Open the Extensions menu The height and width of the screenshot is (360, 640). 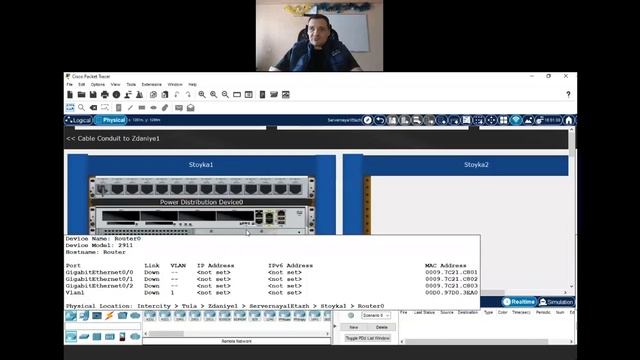click(151, 84)
